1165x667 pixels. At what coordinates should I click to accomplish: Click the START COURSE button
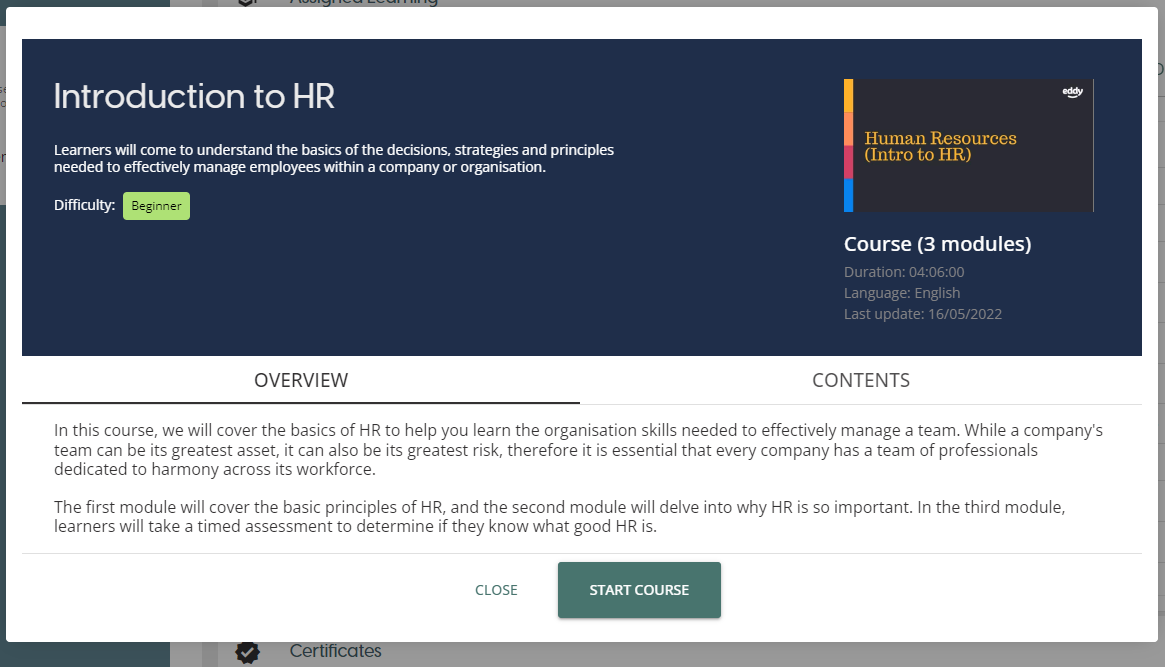click(x=639, y=590)
